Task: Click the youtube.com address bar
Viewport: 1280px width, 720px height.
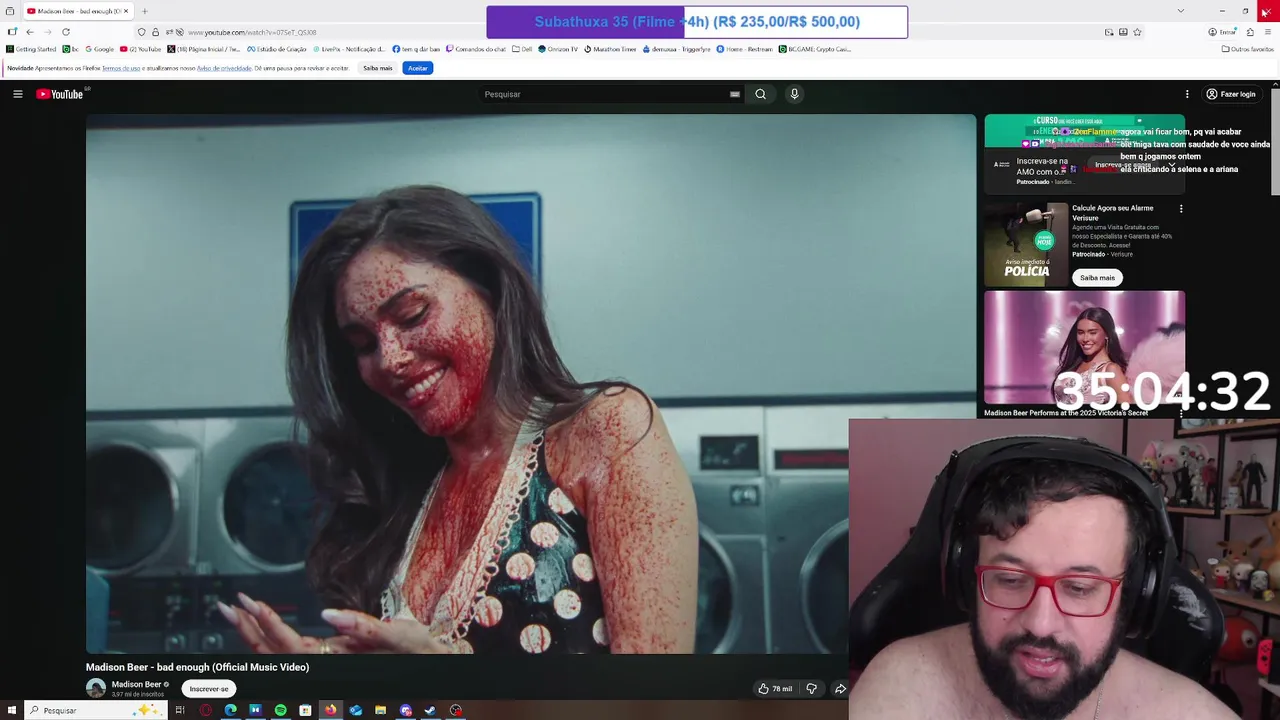Action: 640,32
